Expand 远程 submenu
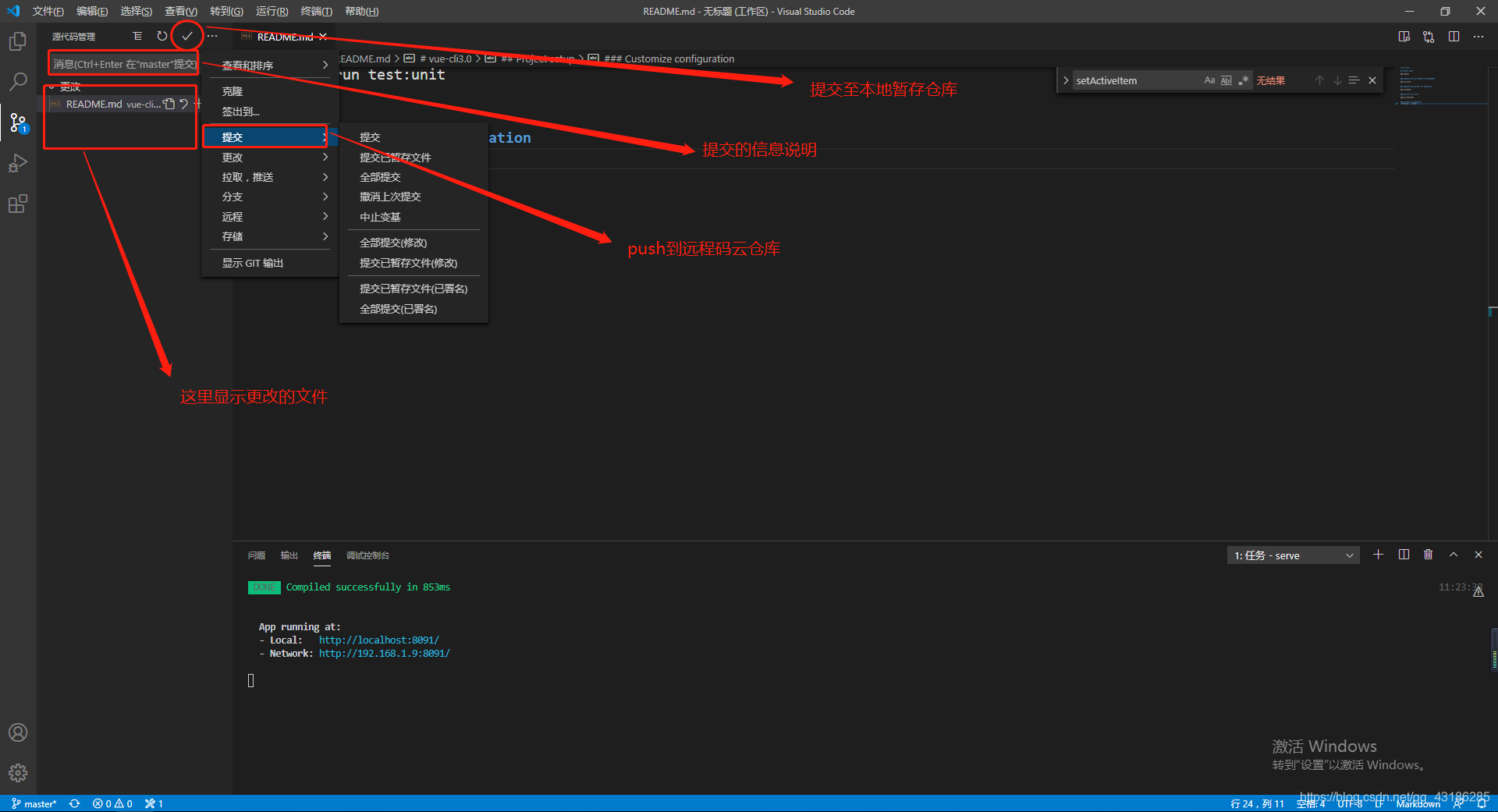The height and width of the screenshot is (812, 1498). 270,217
